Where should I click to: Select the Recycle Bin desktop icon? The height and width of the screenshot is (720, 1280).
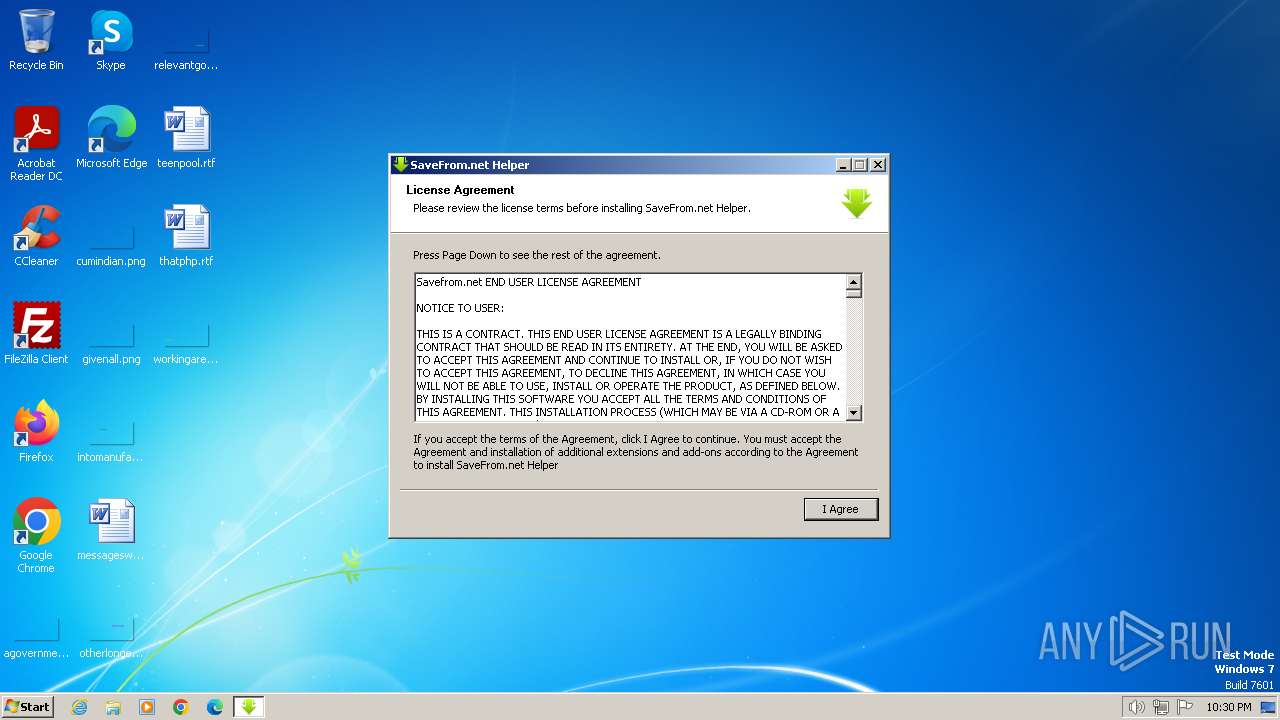pos(36,40)
